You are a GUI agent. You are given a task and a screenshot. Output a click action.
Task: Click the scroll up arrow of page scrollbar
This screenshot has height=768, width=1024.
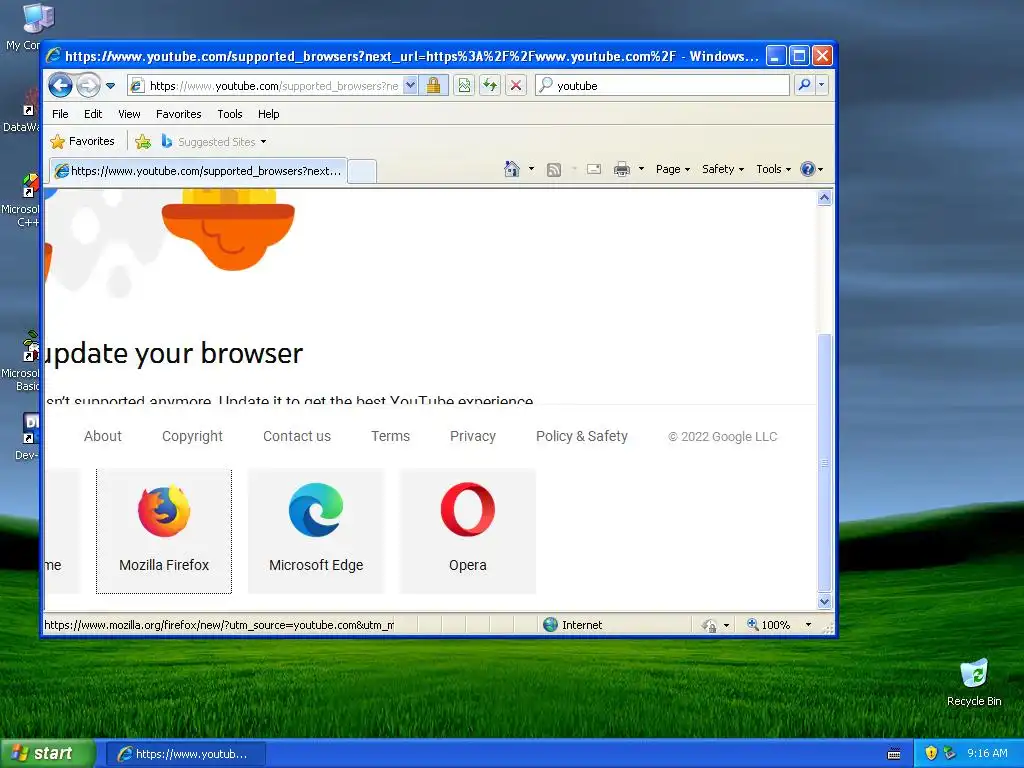coord(824,198)
